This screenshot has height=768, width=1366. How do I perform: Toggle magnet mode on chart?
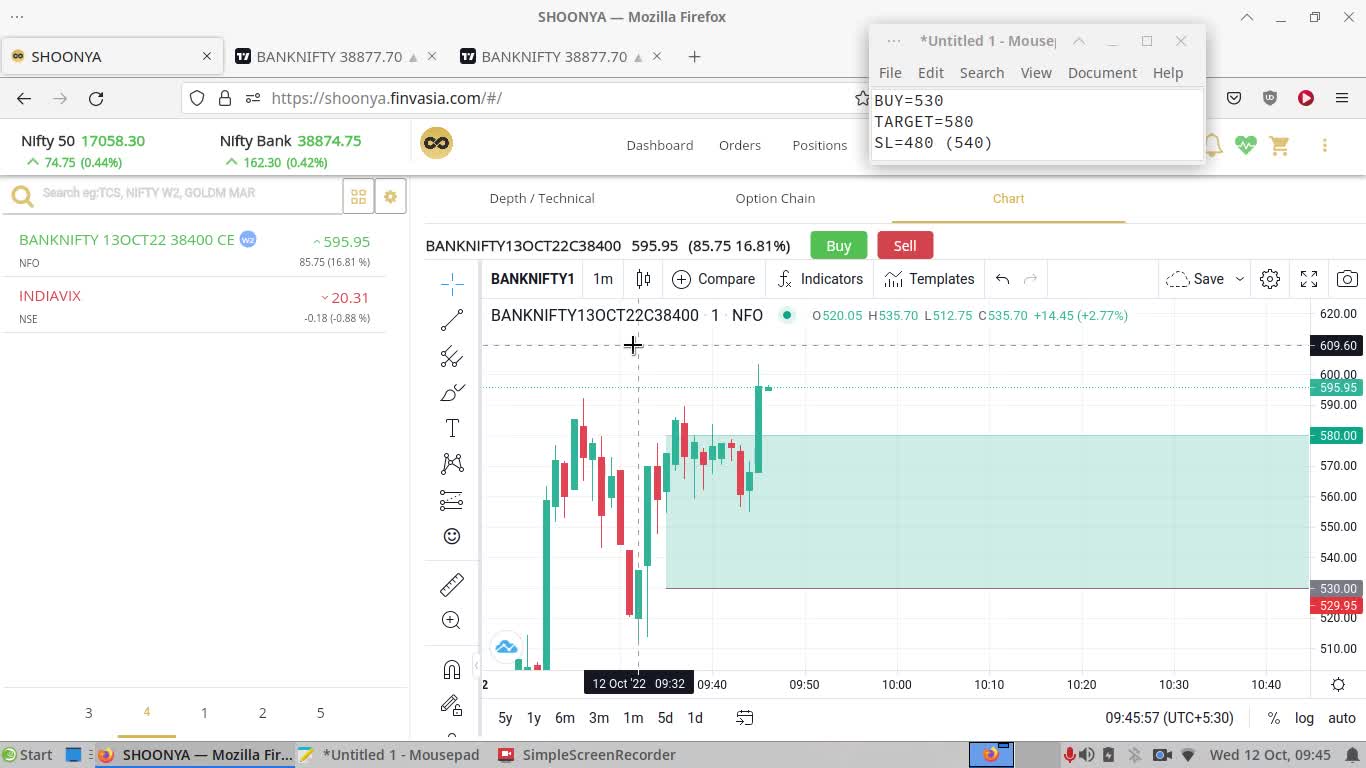[452, 669]
